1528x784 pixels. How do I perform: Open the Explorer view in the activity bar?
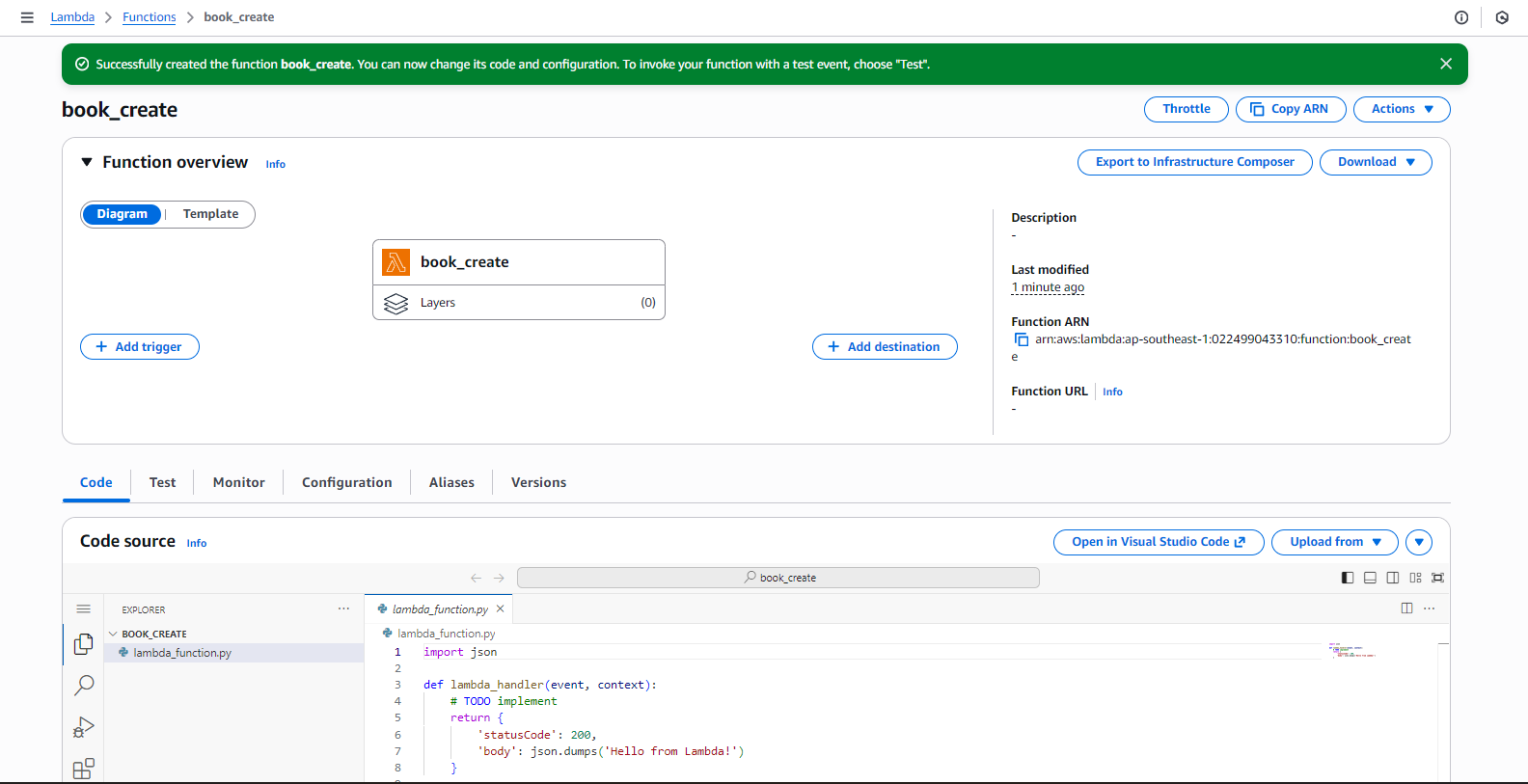84,644
